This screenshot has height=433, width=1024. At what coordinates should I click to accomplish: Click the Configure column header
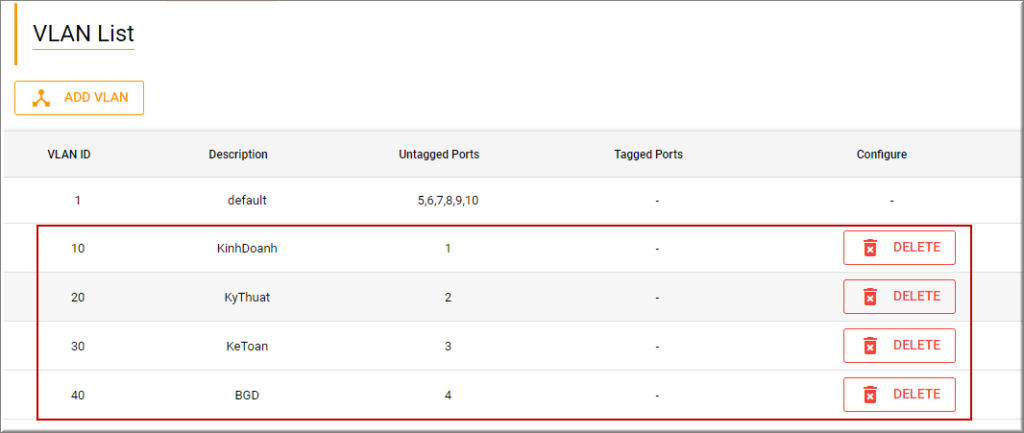pos(882,155)
